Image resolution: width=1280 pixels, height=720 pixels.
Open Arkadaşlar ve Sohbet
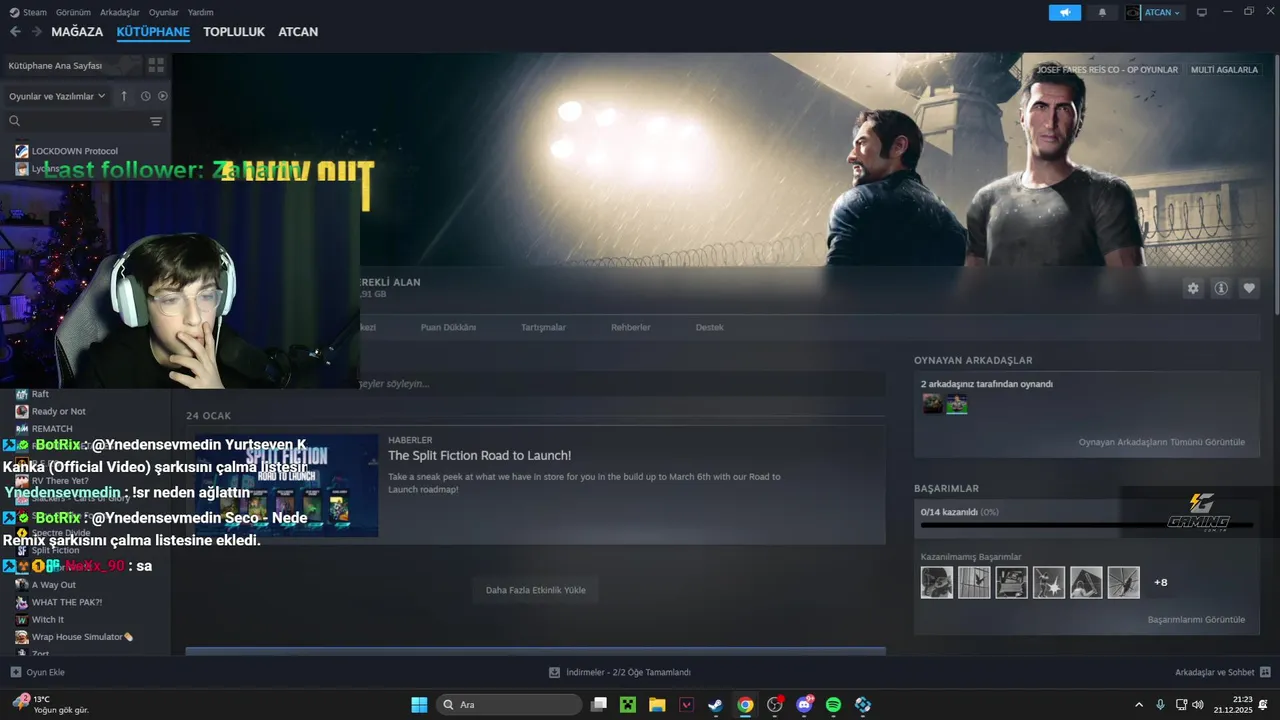tap(1222, 672)
